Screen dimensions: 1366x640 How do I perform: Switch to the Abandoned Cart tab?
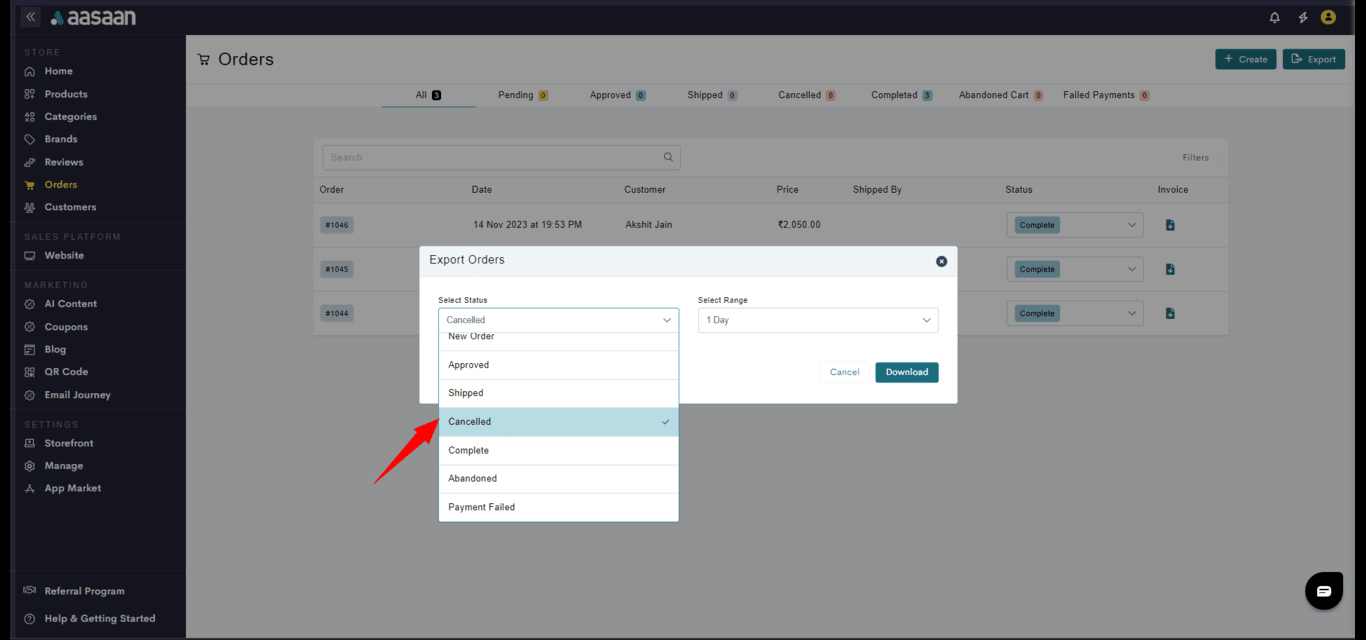[x=993, y=95]
